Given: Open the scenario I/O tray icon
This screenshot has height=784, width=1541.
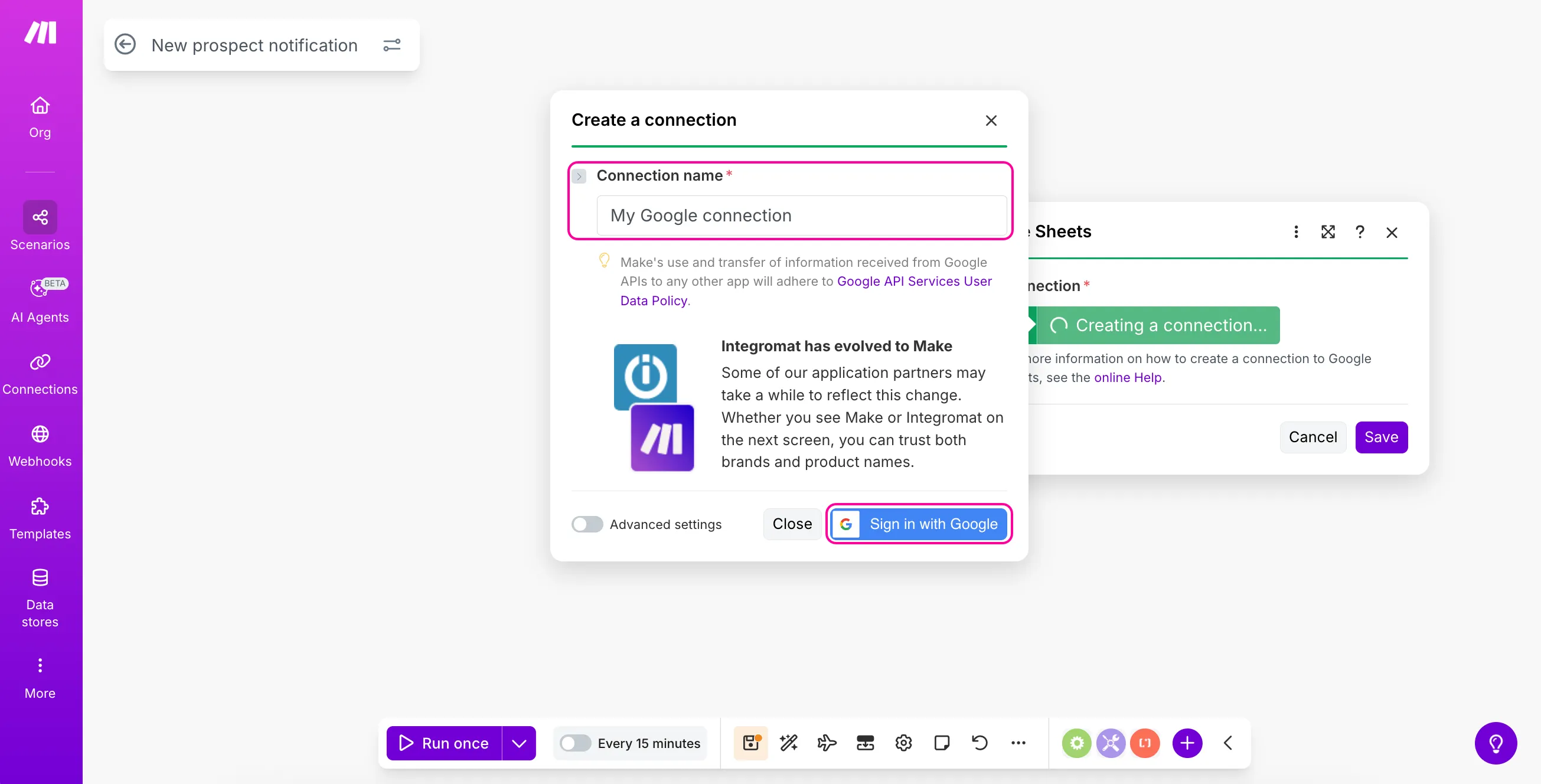Looking at the screenshot, I should coord(866,743).
